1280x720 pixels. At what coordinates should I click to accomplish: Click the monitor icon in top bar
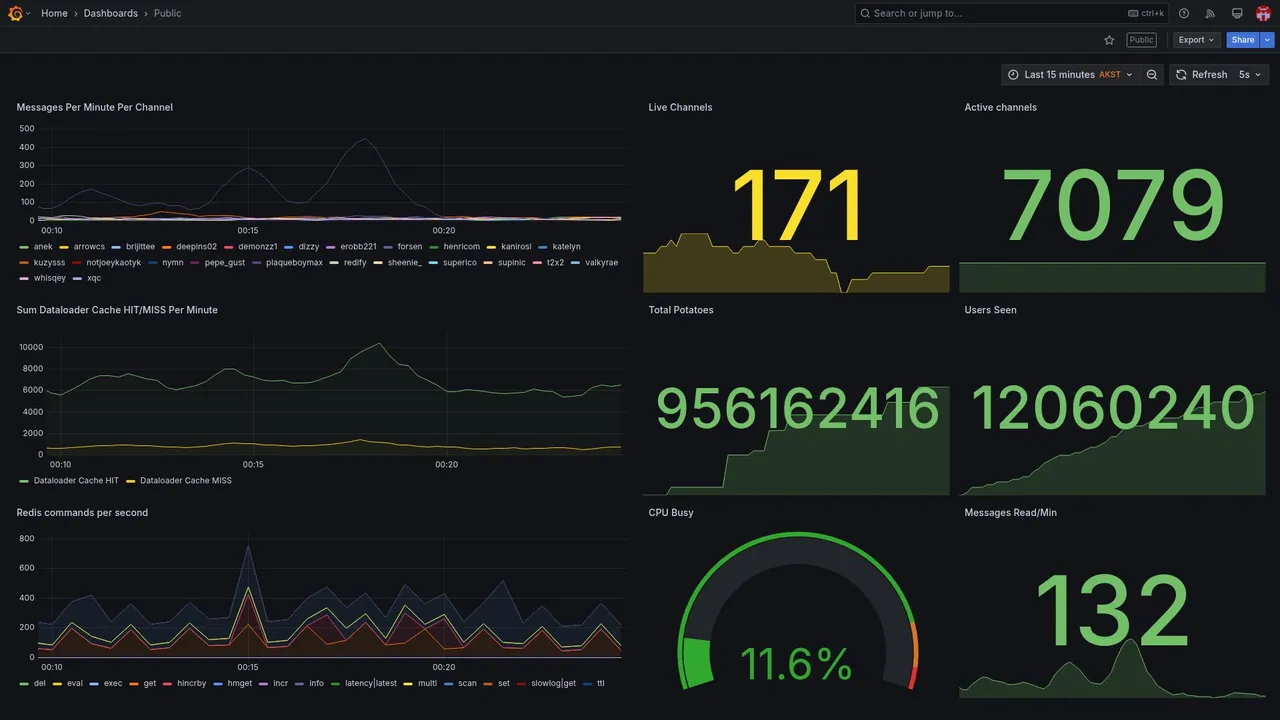pos(1237,13)
